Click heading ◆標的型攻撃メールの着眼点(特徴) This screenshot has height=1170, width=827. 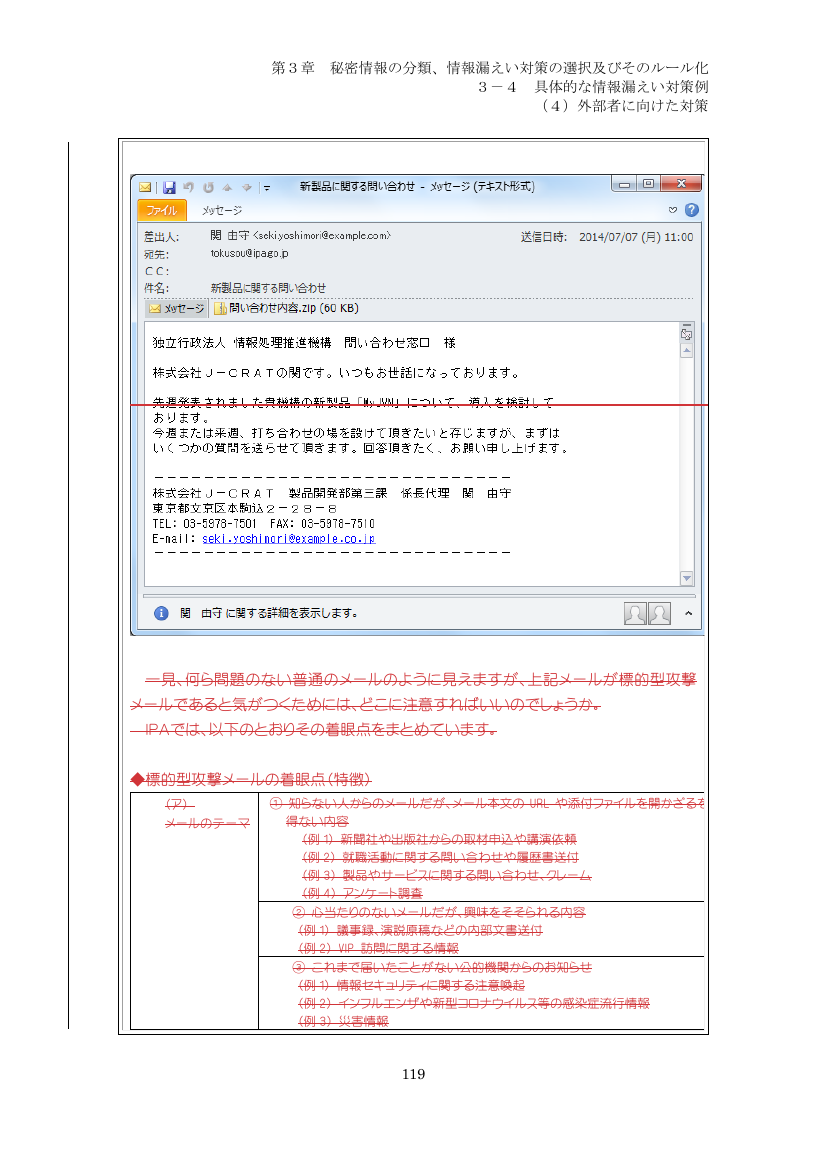click(251, 780)
